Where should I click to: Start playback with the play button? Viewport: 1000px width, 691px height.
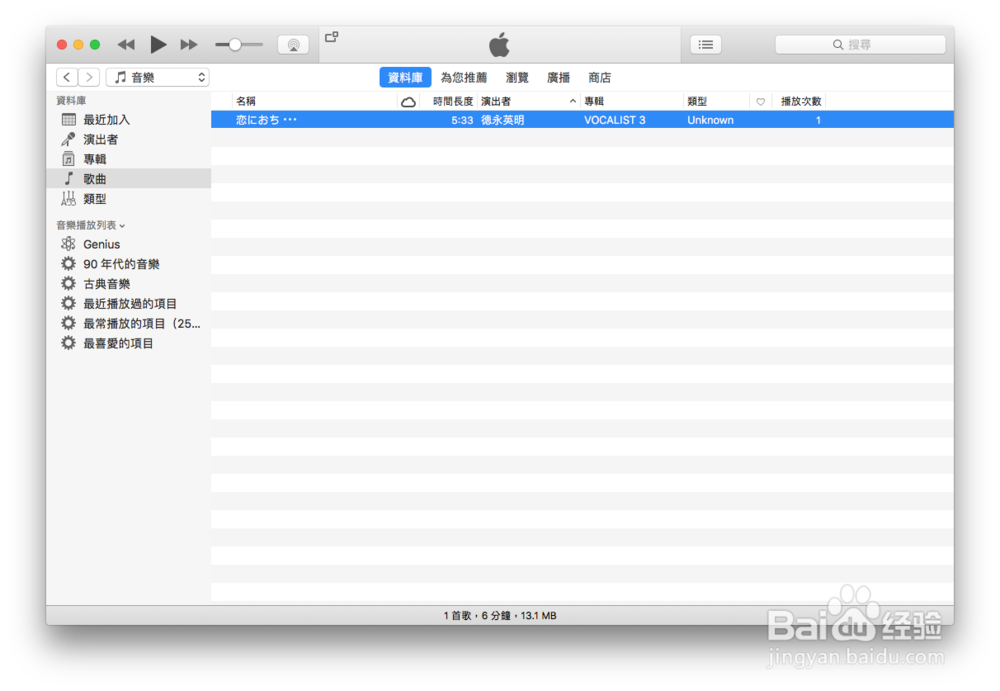click(x=158, y=45)
